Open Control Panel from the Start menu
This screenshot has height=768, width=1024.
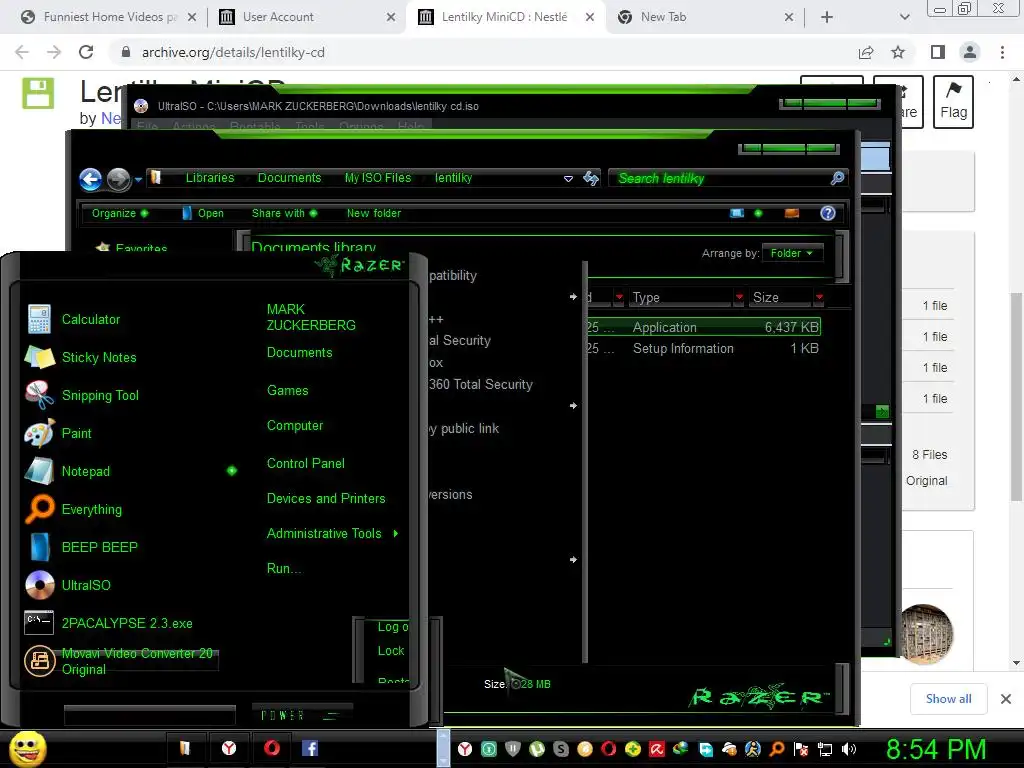(306, 463)
